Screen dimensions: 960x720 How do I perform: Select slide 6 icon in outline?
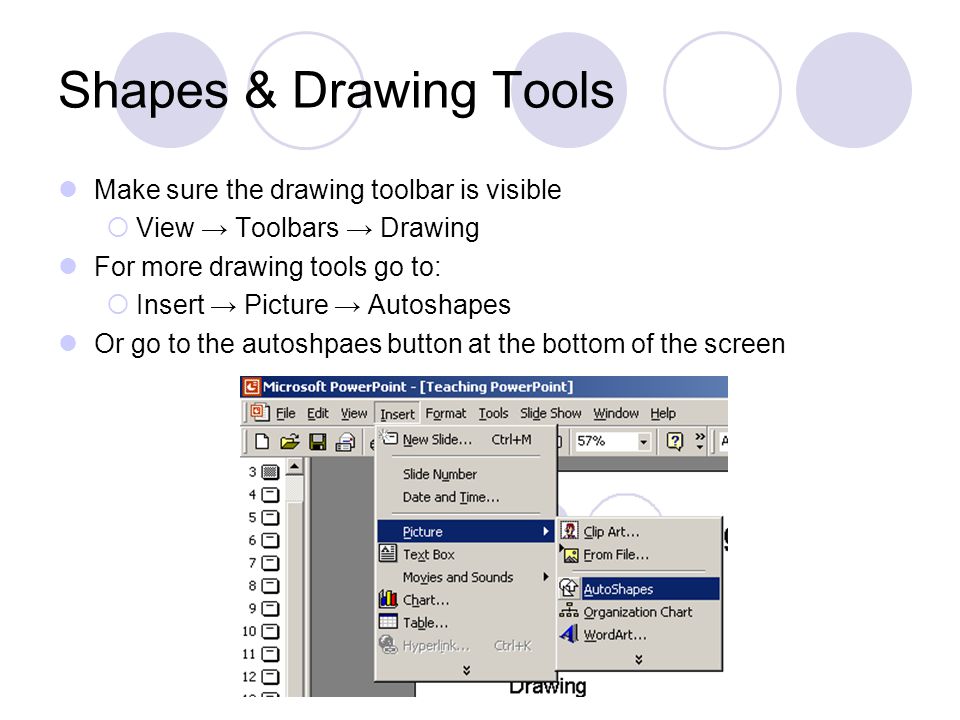pos(270,540)
